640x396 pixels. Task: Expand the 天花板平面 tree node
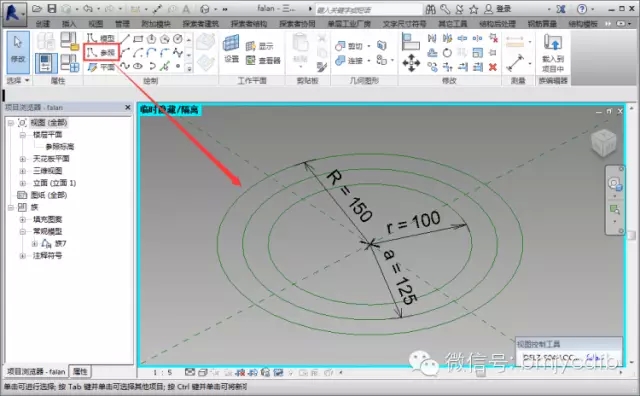tap(22, 159)
